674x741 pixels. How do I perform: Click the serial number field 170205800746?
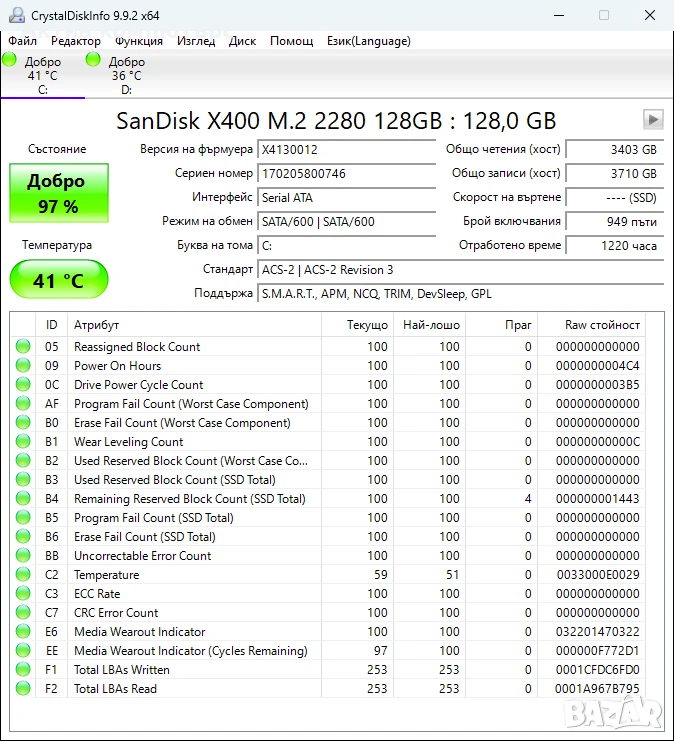tap(346, 174)
